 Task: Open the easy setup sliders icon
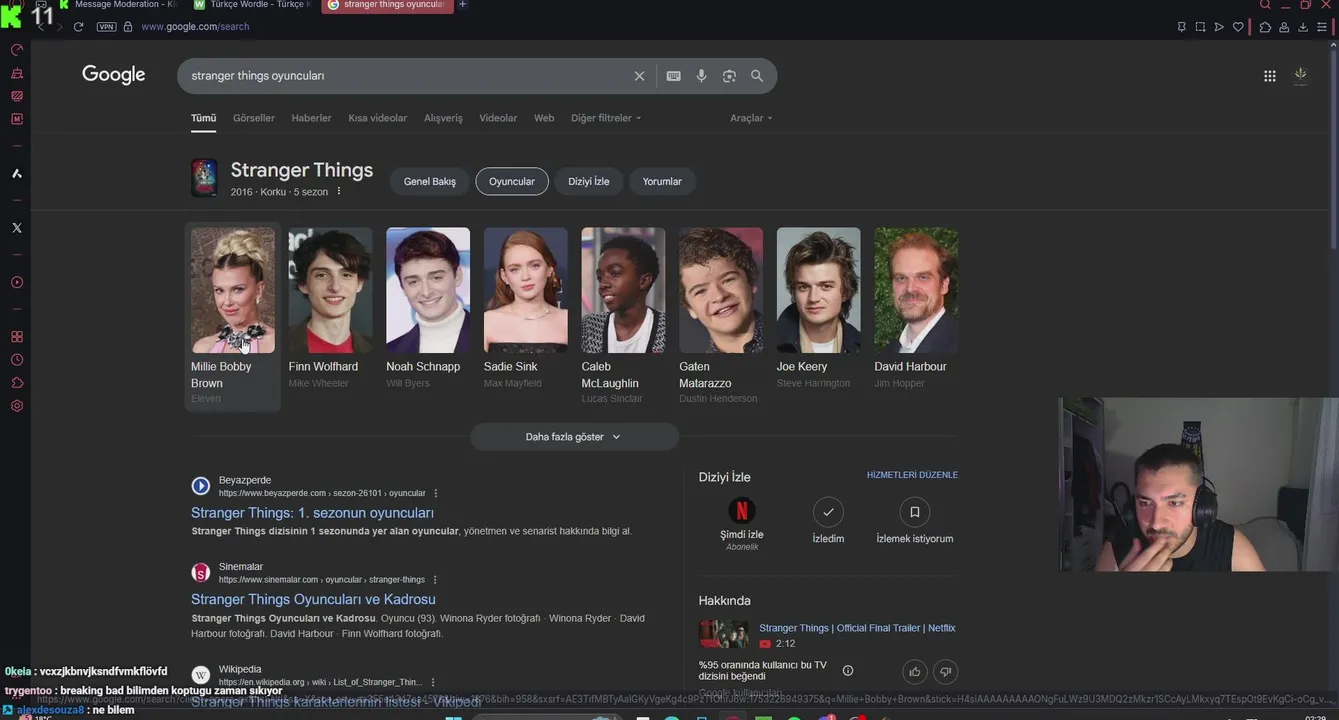[1322, 27]
